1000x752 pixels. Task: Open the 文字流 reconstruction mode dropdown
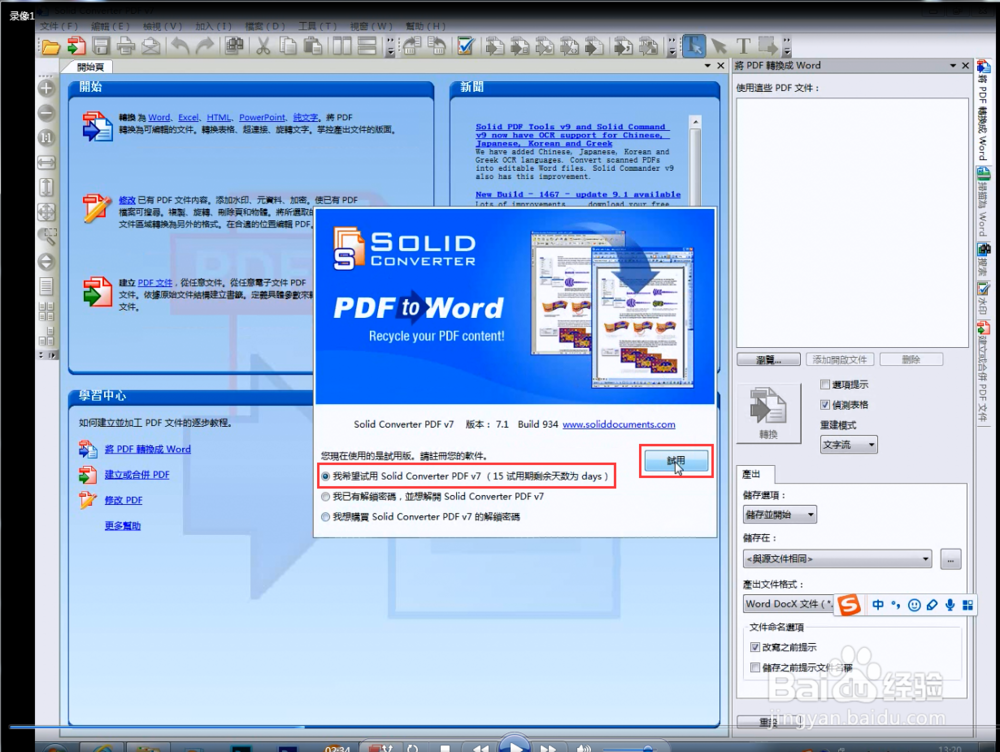(x=848, y=445)
